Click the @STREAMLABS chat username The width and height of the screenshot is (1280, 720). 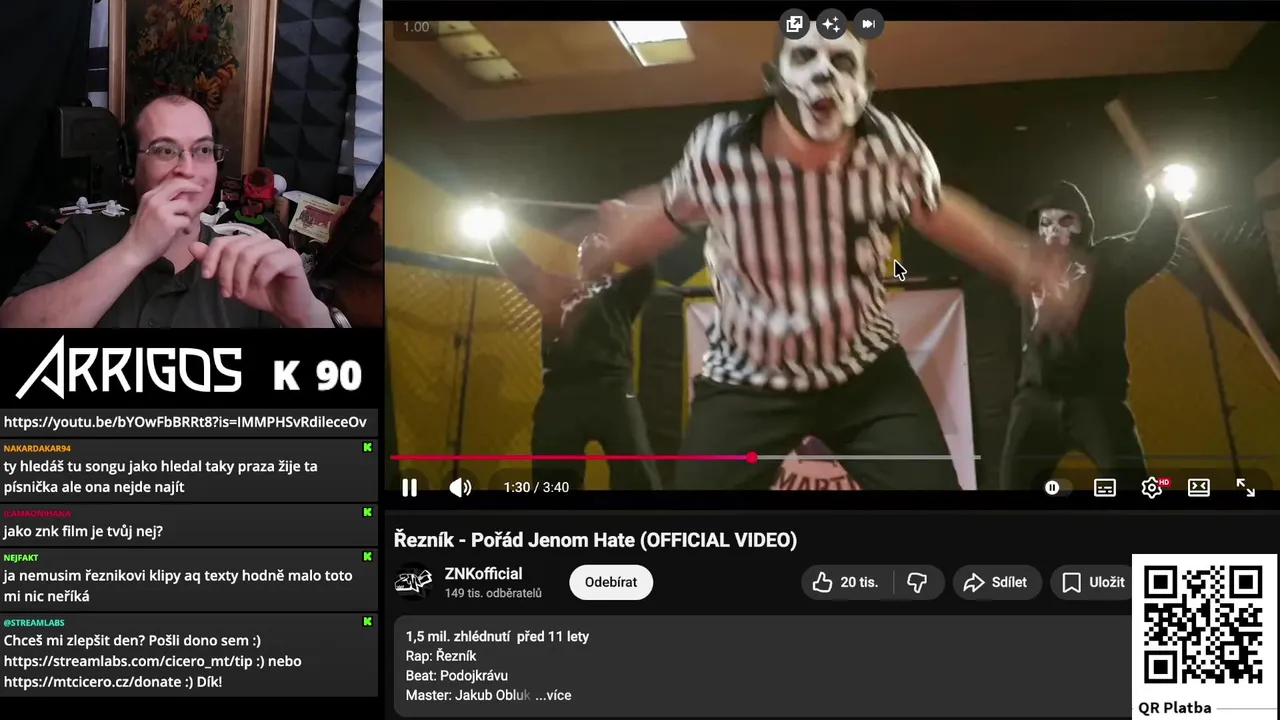click(x=33, y=622)
